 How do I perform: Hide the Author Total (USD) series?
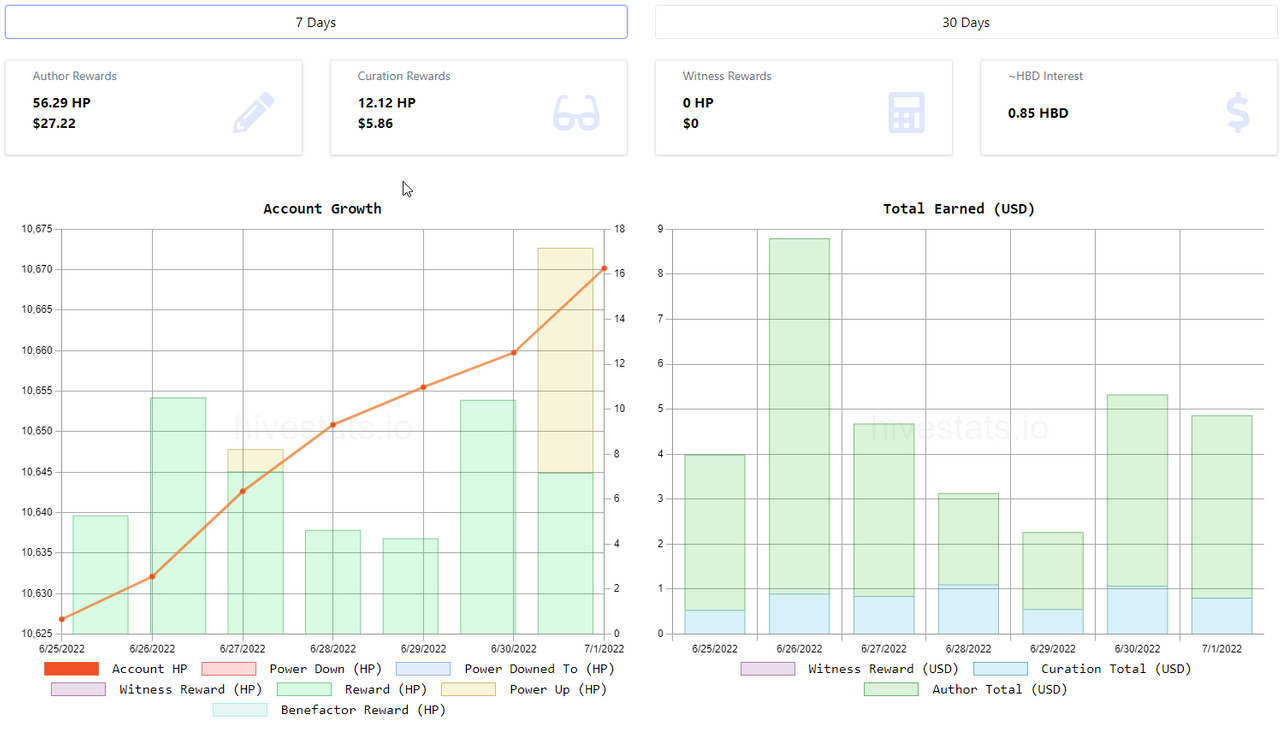pyautogui.click(x=966, y=689)
